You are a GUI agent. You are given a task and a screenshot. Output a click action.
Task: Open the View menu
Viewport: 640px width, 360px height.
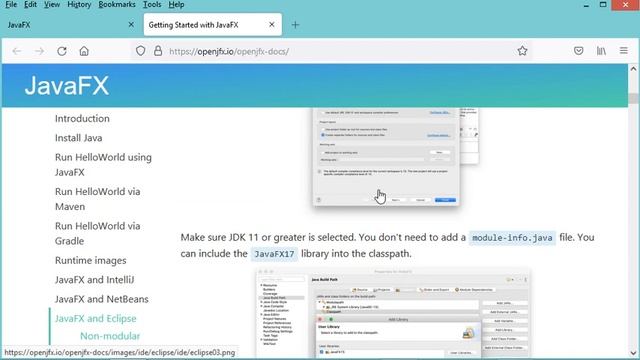coord(52,4)
